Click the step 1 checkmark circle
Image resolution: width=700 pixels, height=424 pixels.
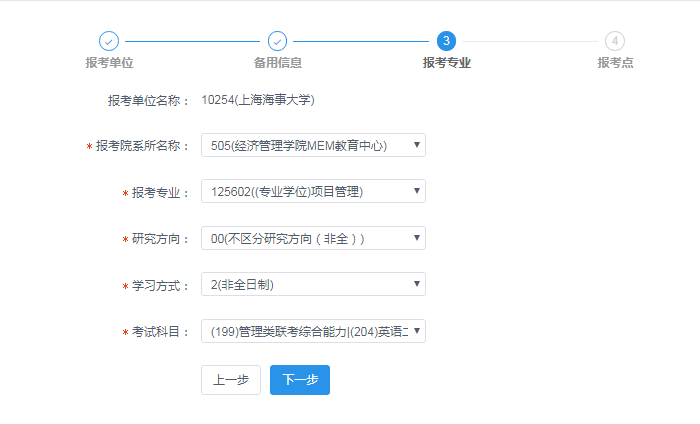(x=109, y=41)
